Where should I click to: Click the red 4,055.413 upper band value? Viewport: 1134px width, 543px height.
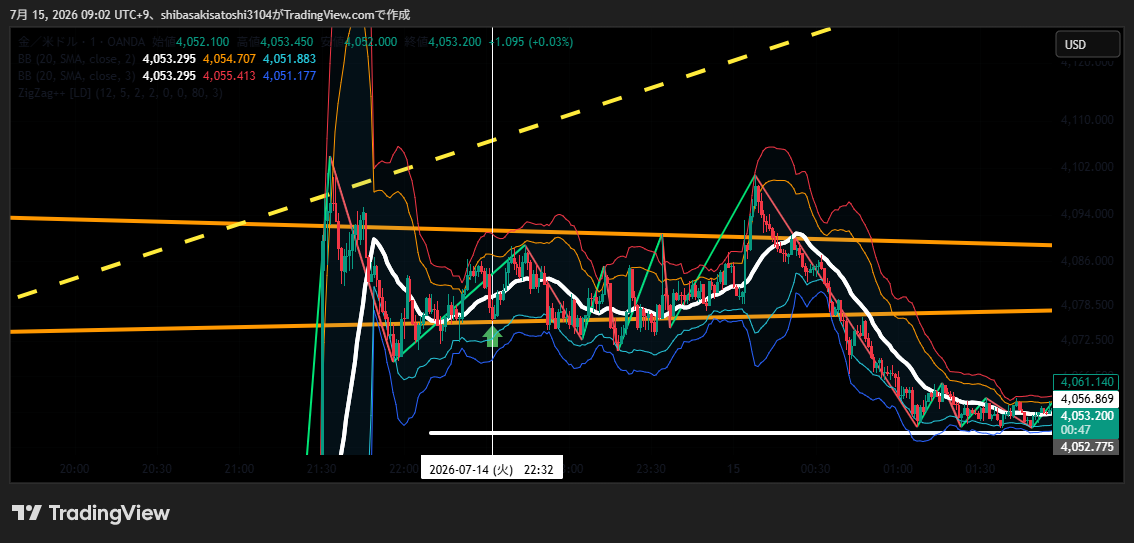(x=231, y=75)
